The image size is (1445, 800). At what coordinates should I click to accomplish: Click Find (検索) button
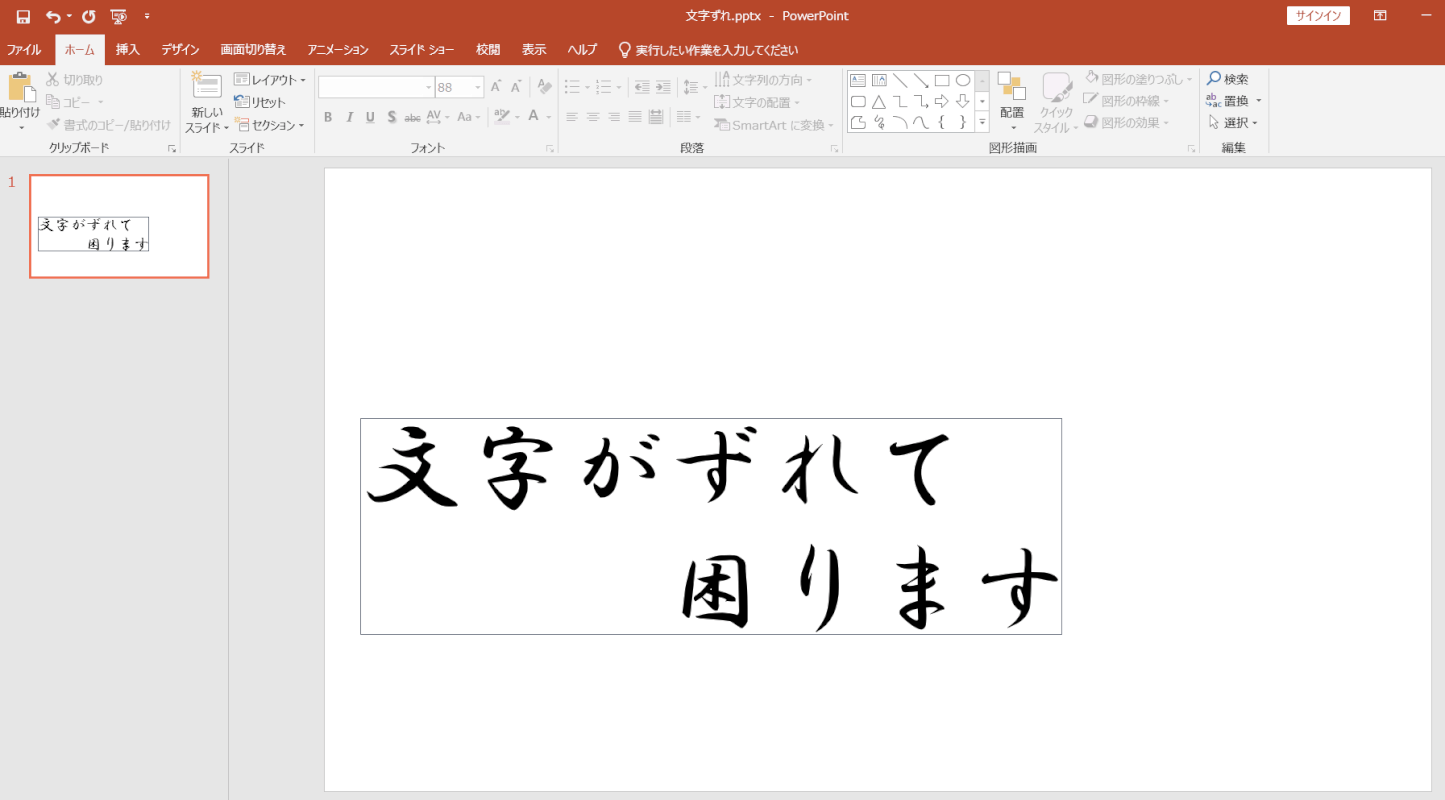(1228, 79)
